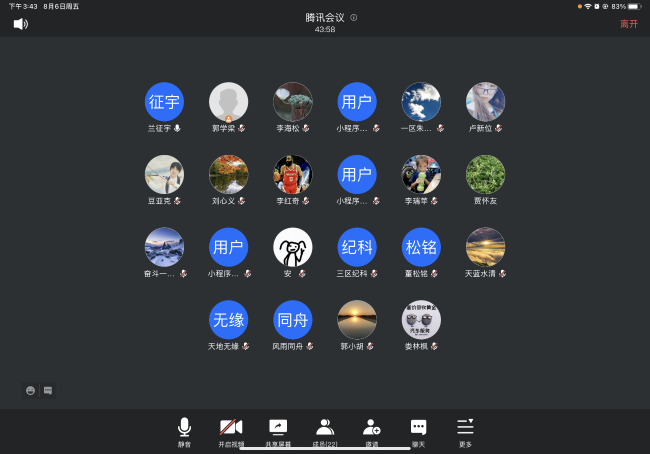Select participant 兰征宇 avatar
This screenshot has height=454, width=650.
[x=164, y=102]
